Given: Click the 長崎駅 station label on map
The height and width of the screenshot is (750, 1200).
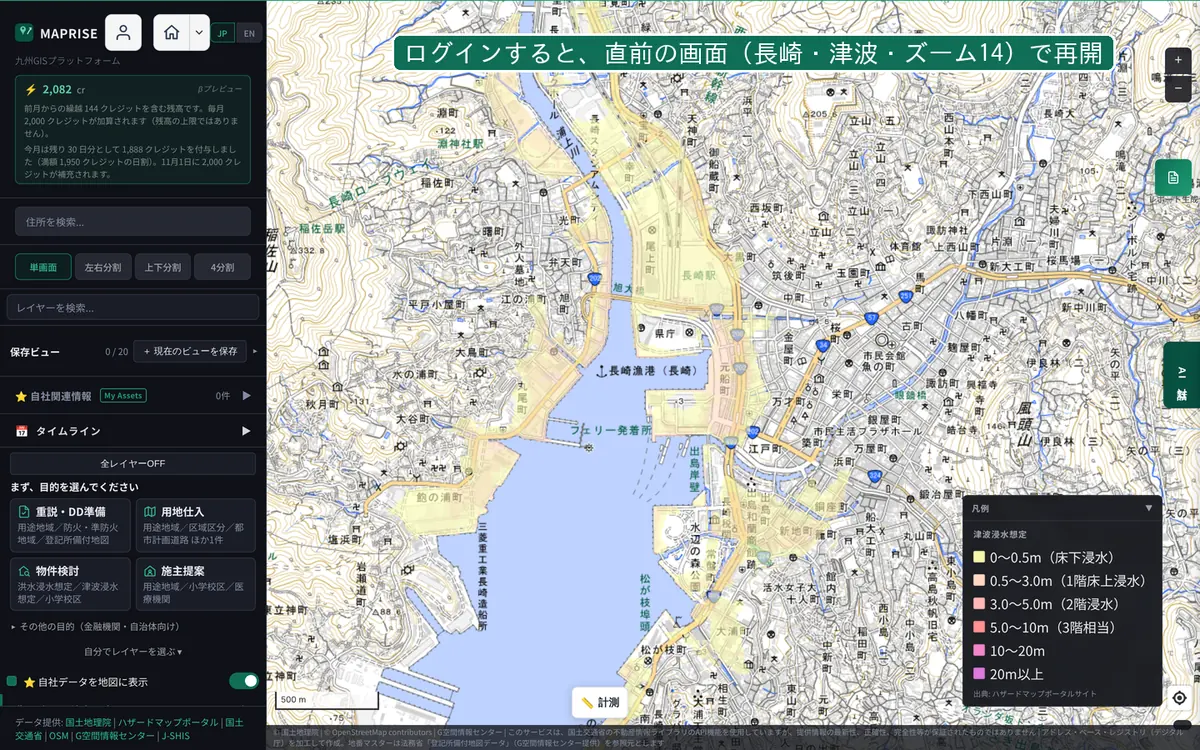Looking at the screenshot, I should [700, 274].
